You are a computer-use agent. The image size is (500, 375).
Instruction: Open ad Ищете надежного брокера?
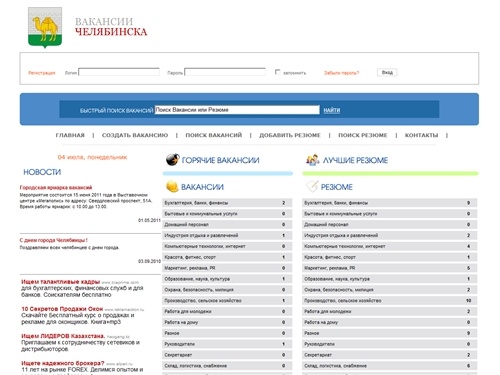tap(63, 363)
